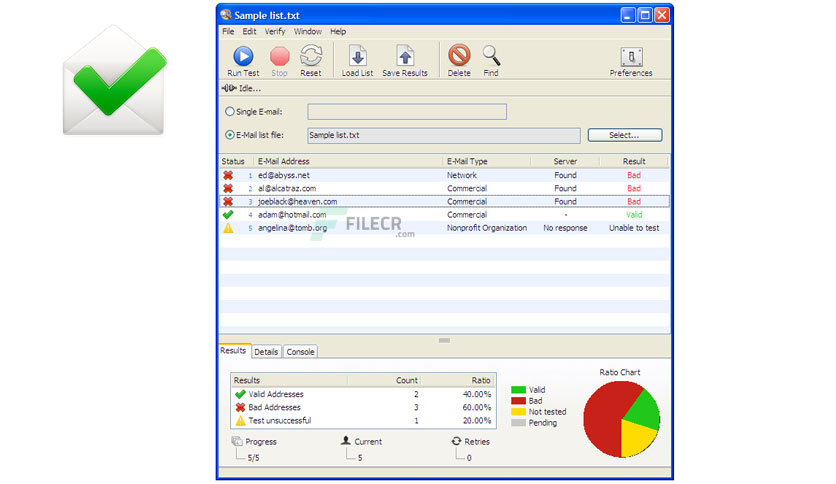Click the Sample list.txt file field
This screenshot has width=836, height=484.
point(444,135)
